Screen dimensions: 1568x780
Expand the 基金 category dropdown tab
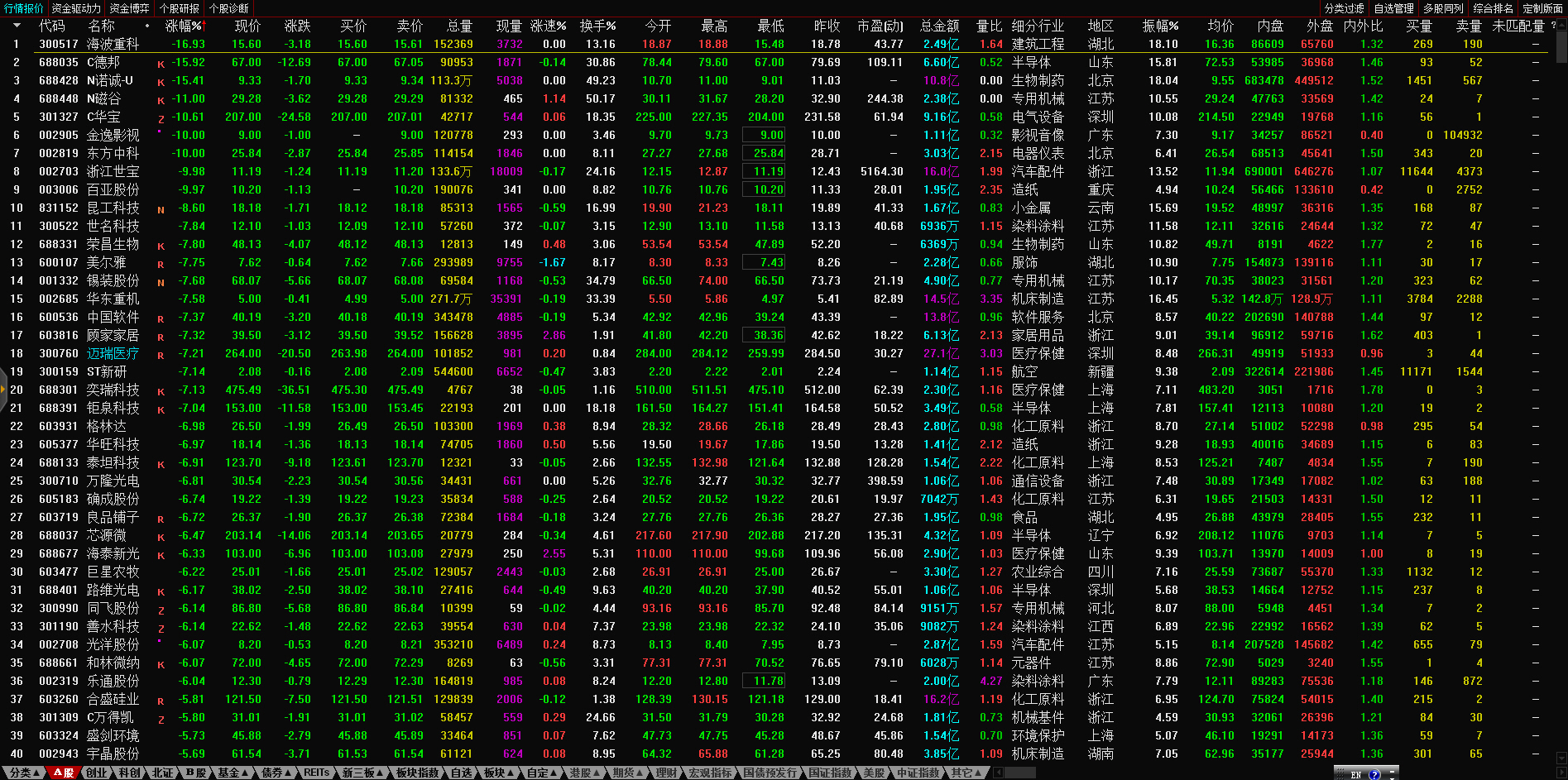tap(233, 773)
